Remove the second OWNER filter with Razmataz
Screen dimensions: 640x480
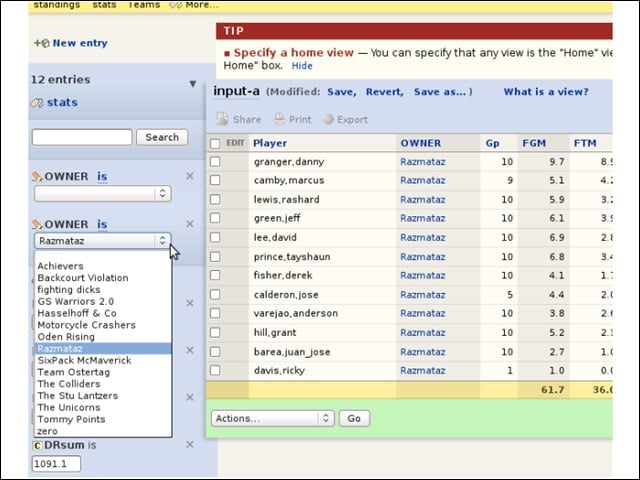[x=190, y=224]
